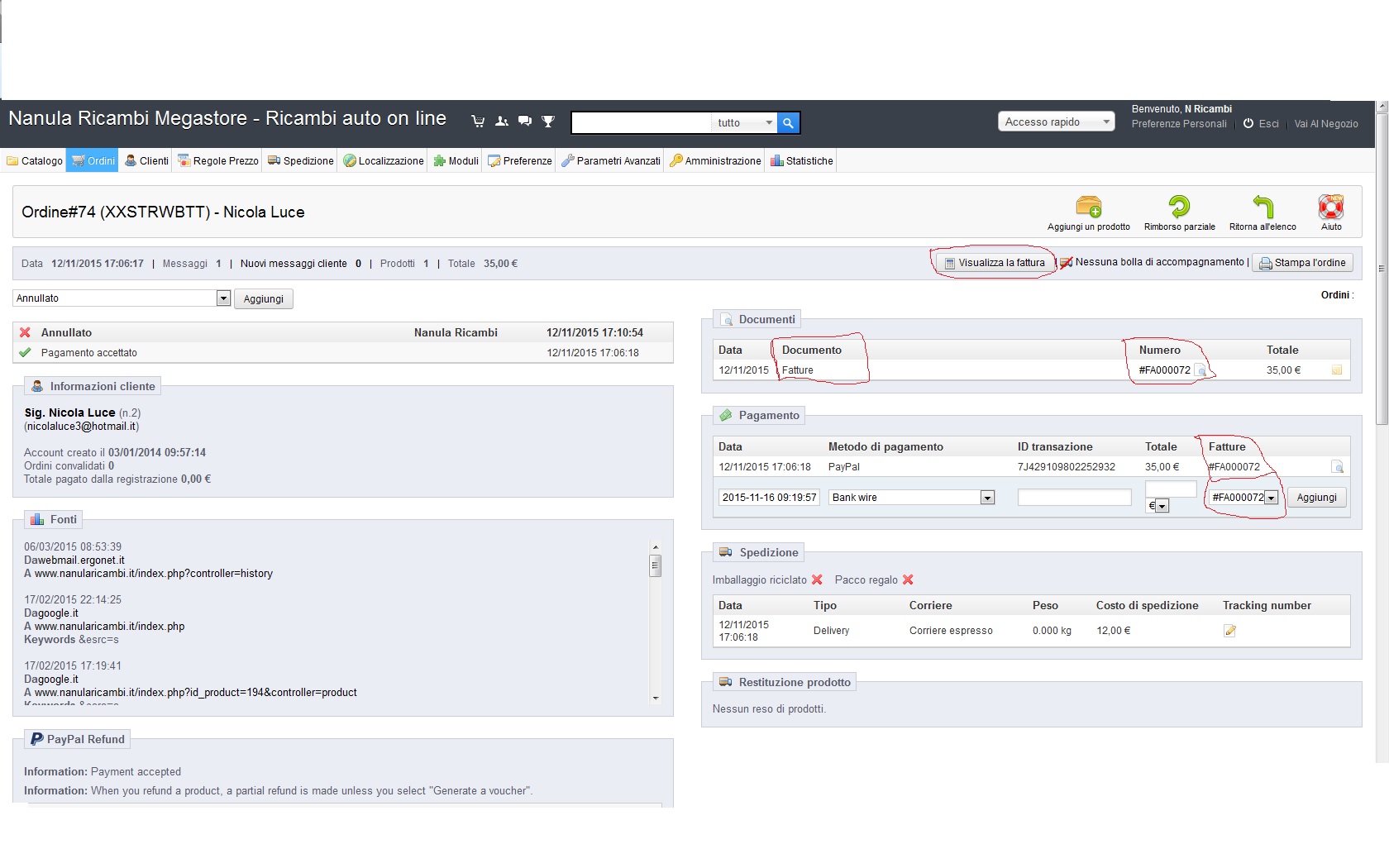Click 'Nessun reso di prodotti.' text
The width and height of the screenshot is (1389, 868).
[769, 709]
